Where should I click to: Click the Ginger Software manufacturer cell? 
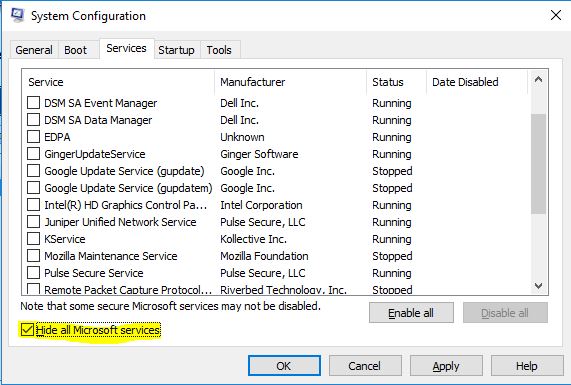point(259,154)
